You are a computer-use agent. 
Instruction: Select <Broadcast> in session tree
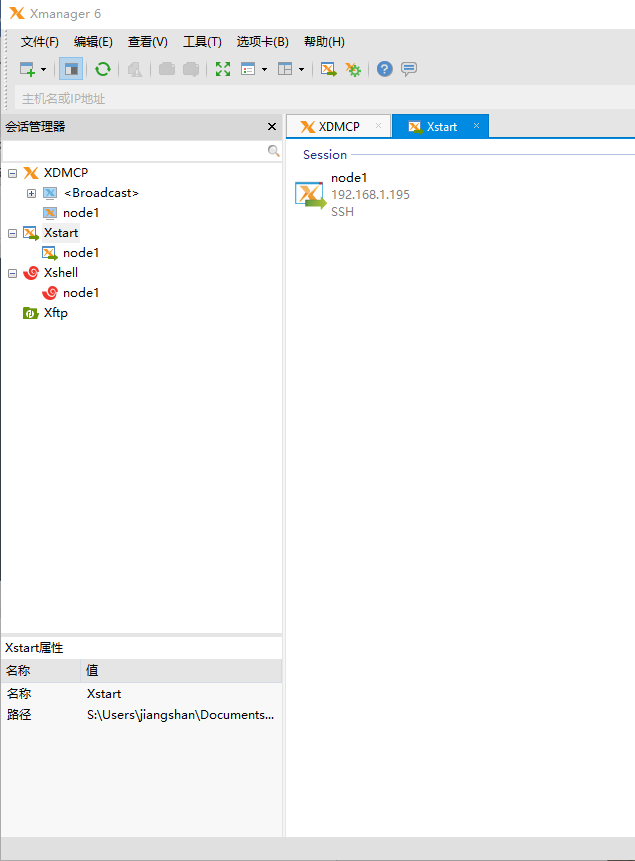coord(101,193)
